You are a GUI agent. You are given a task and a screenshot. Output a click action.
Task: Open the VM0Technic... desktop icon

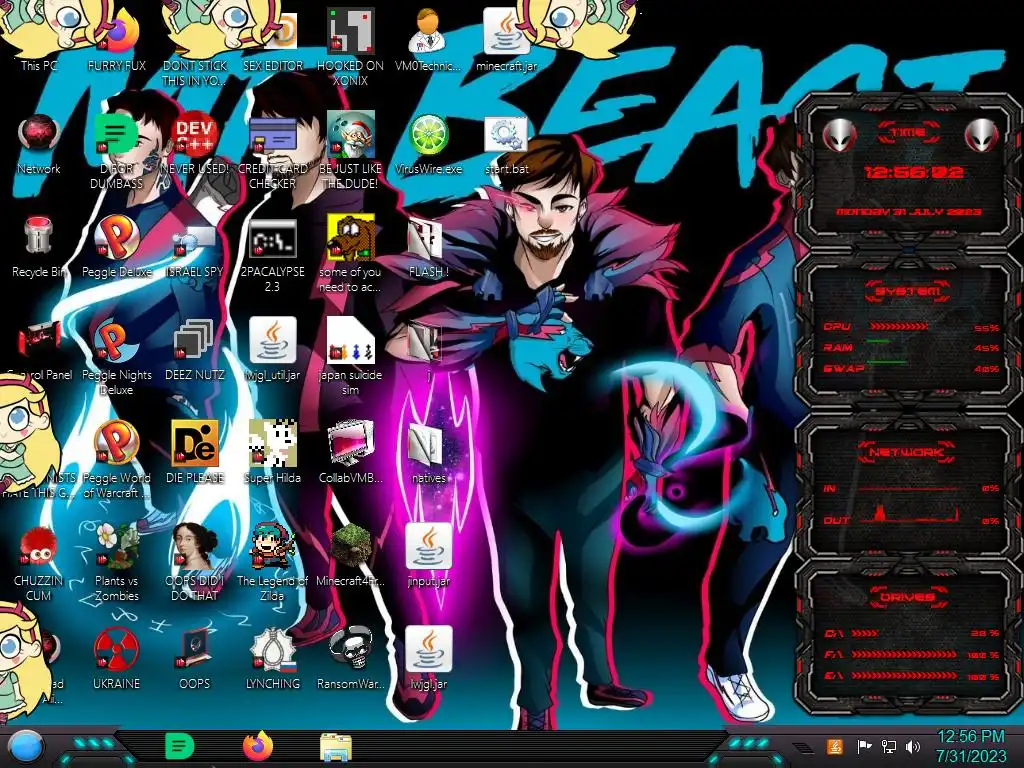[x=428, y=39]
